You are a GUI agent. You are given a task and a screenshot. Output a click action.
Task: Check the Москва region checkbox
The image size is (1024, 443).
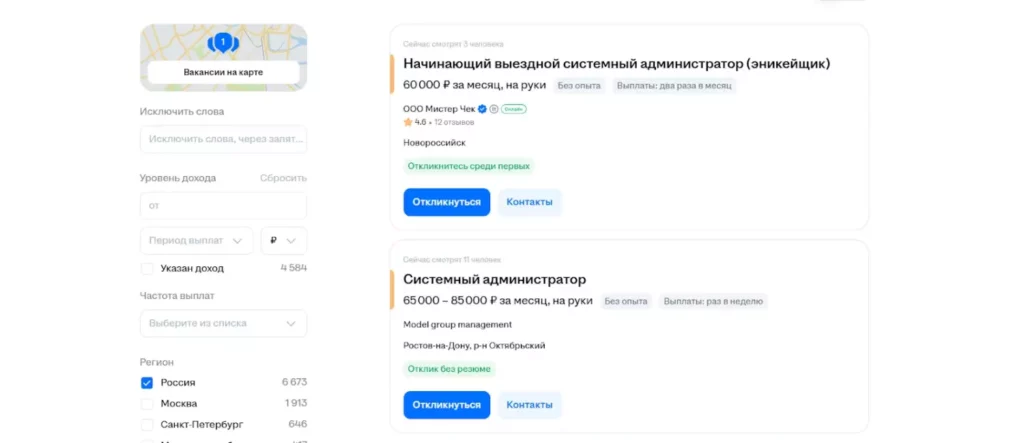147,403
